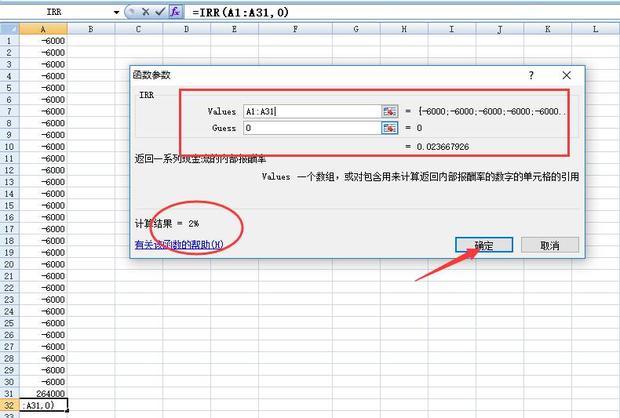Open the dialog help question mark
The width and height of the screenshot is (620, 418).
(531, 75)
